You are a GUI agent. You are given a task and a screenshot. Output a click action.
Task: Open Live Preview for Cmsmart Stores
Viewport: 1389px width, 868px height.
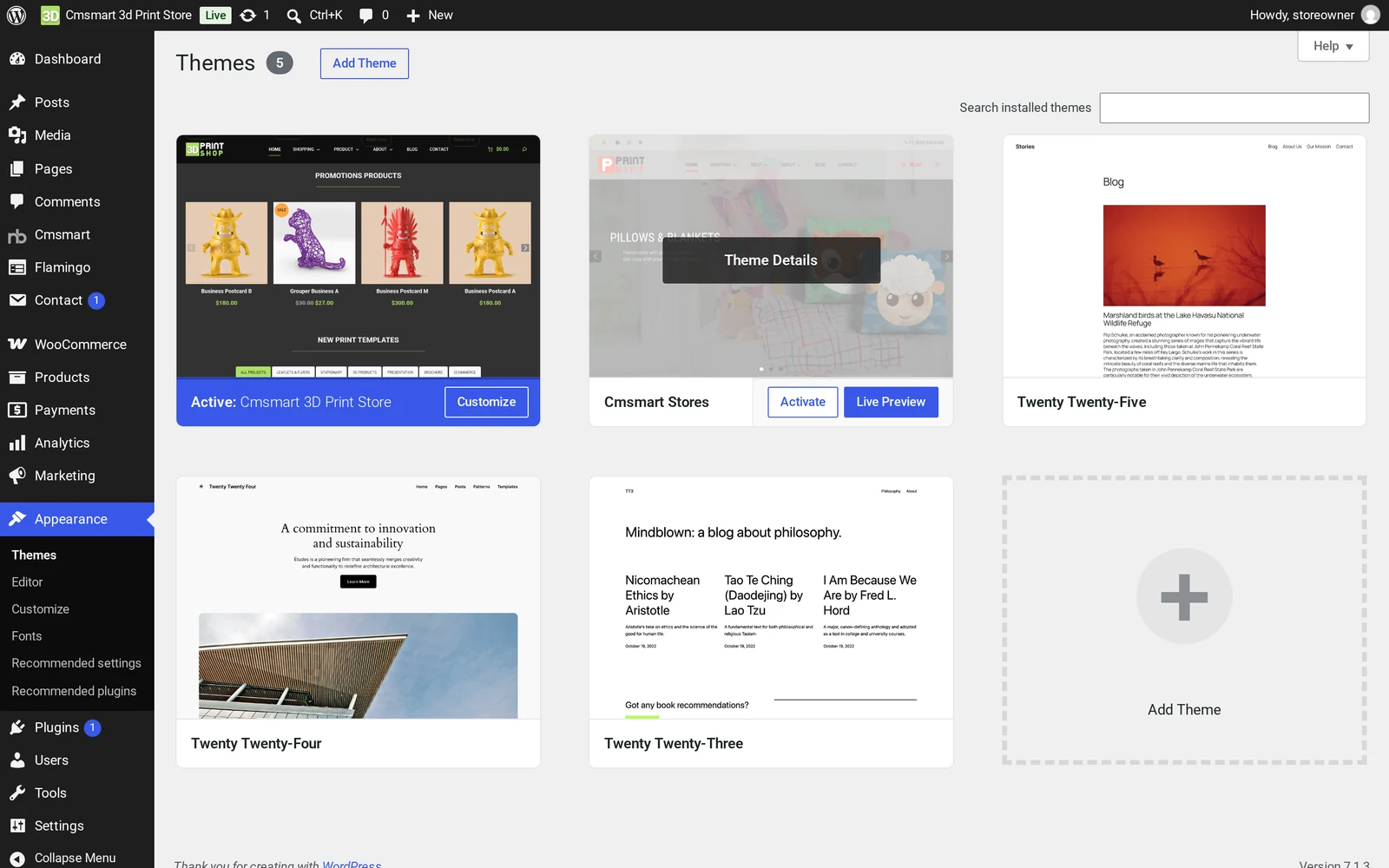(x=891, y=402)
